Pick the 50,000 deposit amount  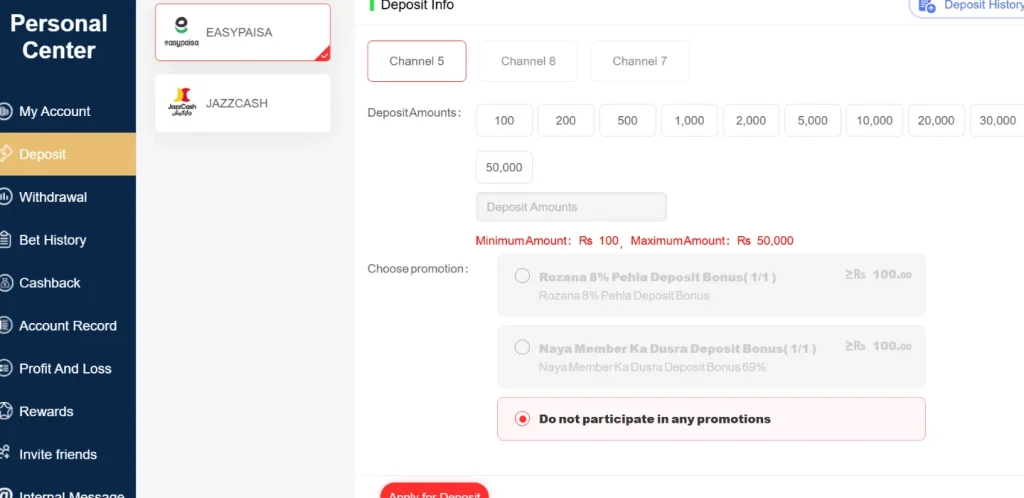point(504,167)
